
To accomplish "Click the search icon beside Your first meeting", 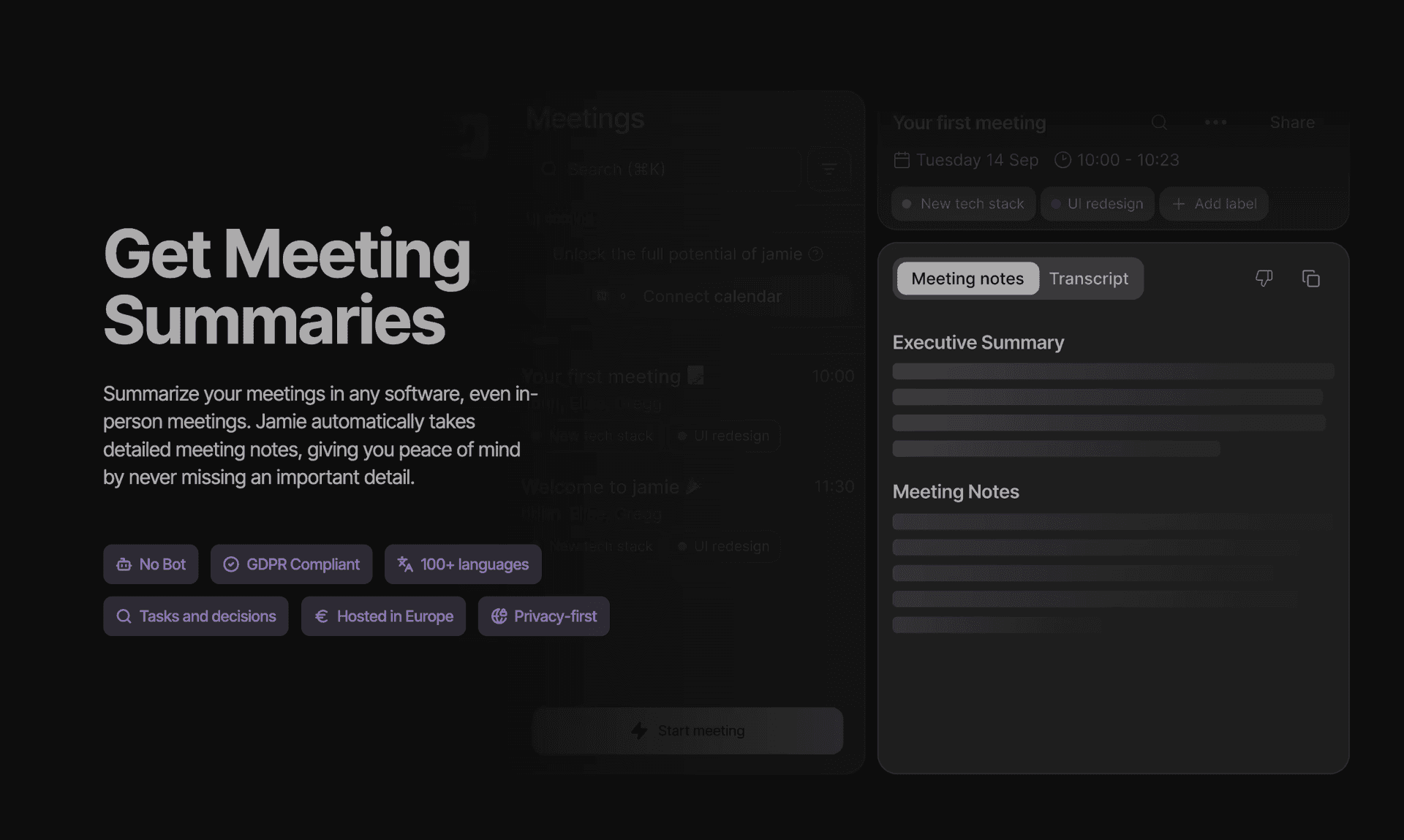I will pos(1159,122).
